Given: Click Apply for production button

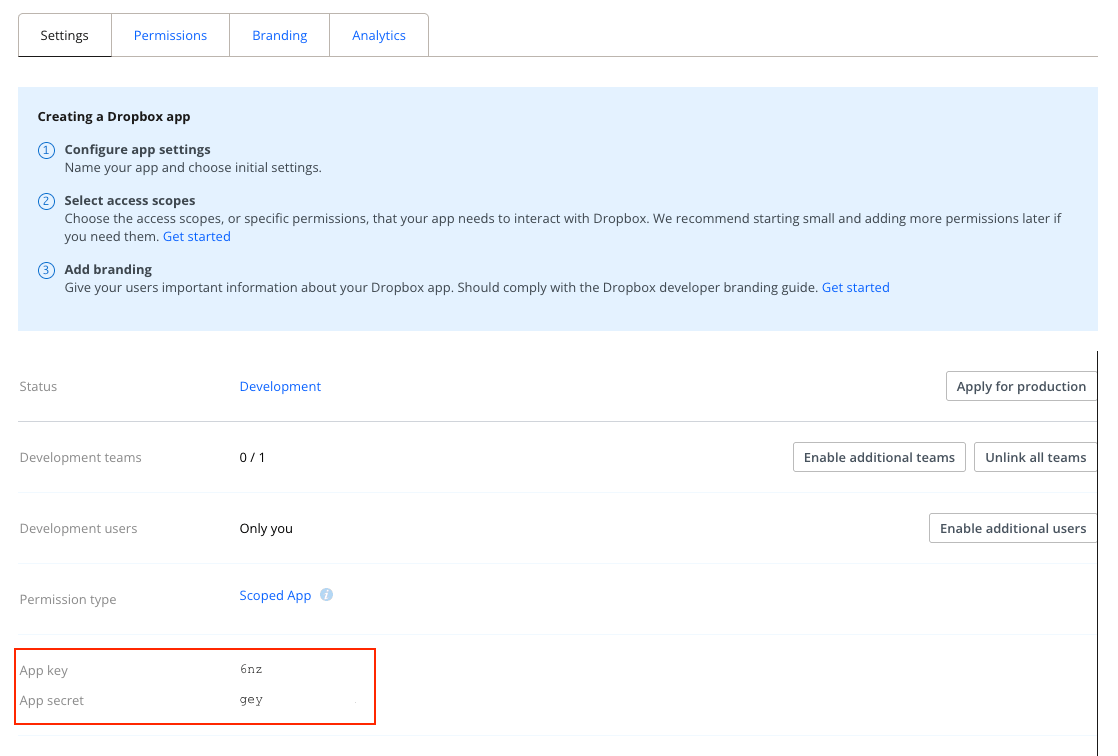Looking at the screenshot, I should tap(1021, 386).
